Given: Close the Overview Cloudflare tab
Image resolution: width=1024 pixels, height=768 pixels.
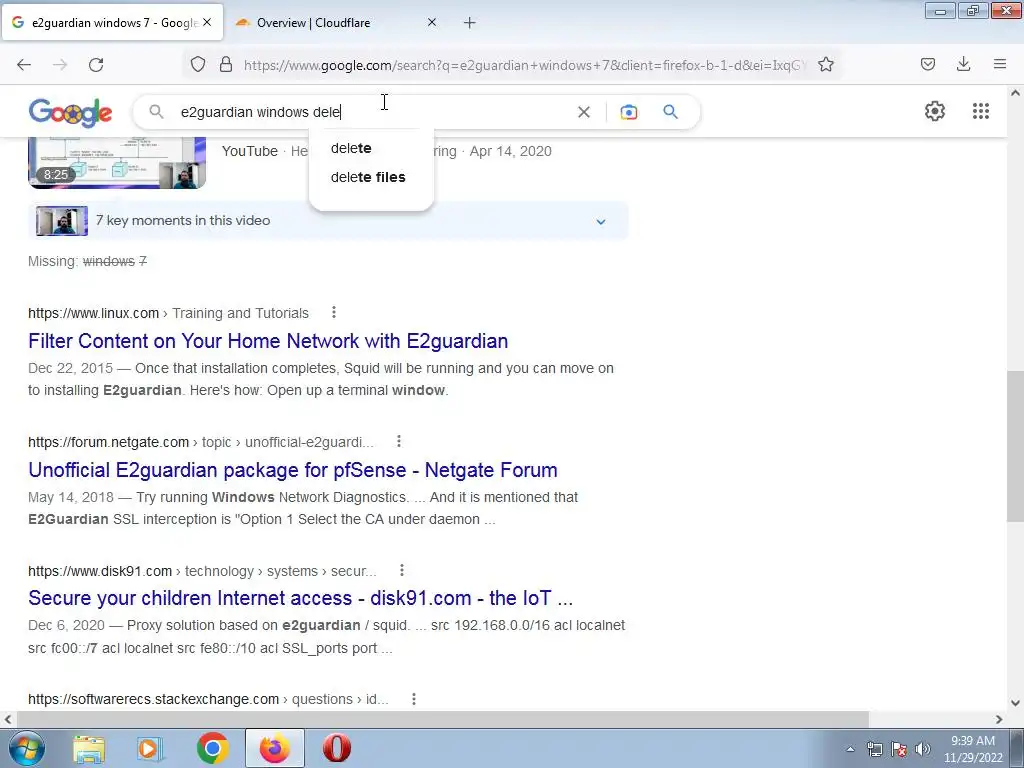Looking at the screenshot, I should pos(432,22).
